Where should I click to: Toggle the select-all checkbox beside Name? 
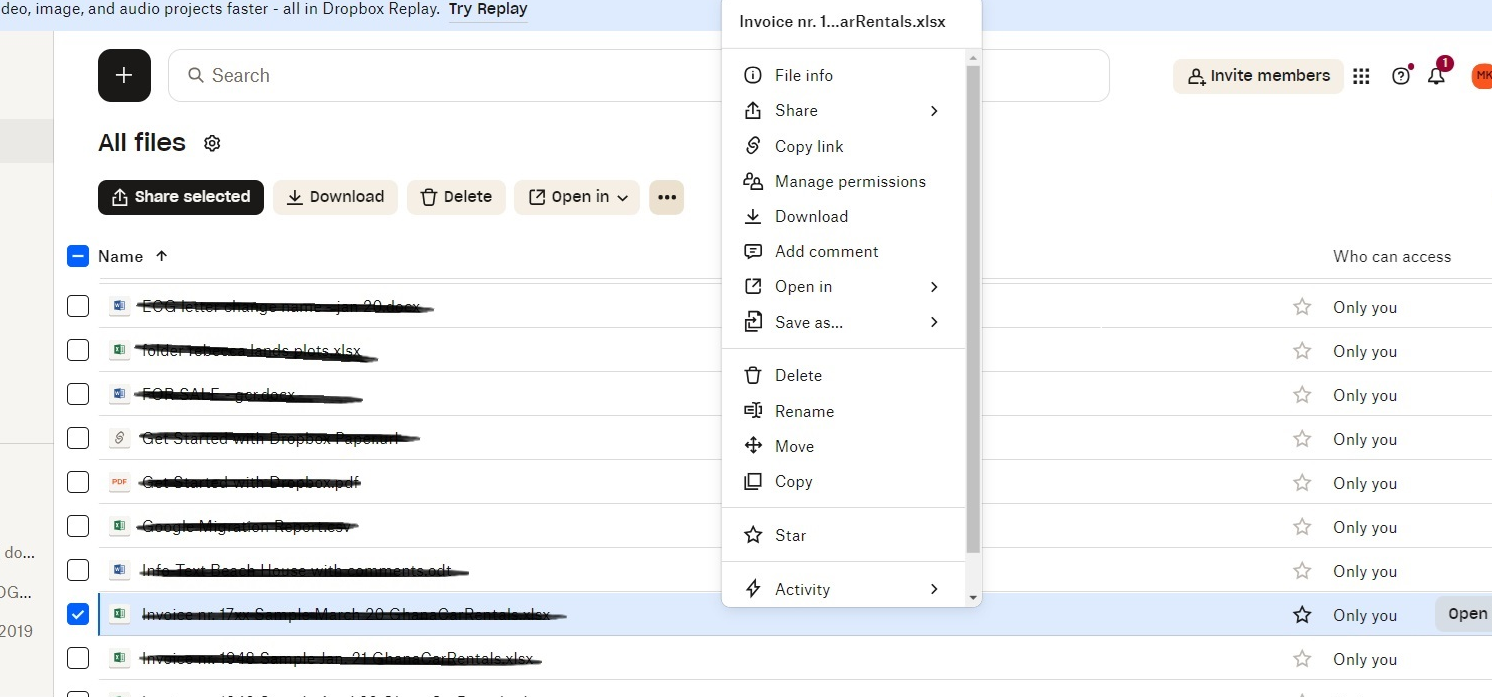(x=78, y=256)
